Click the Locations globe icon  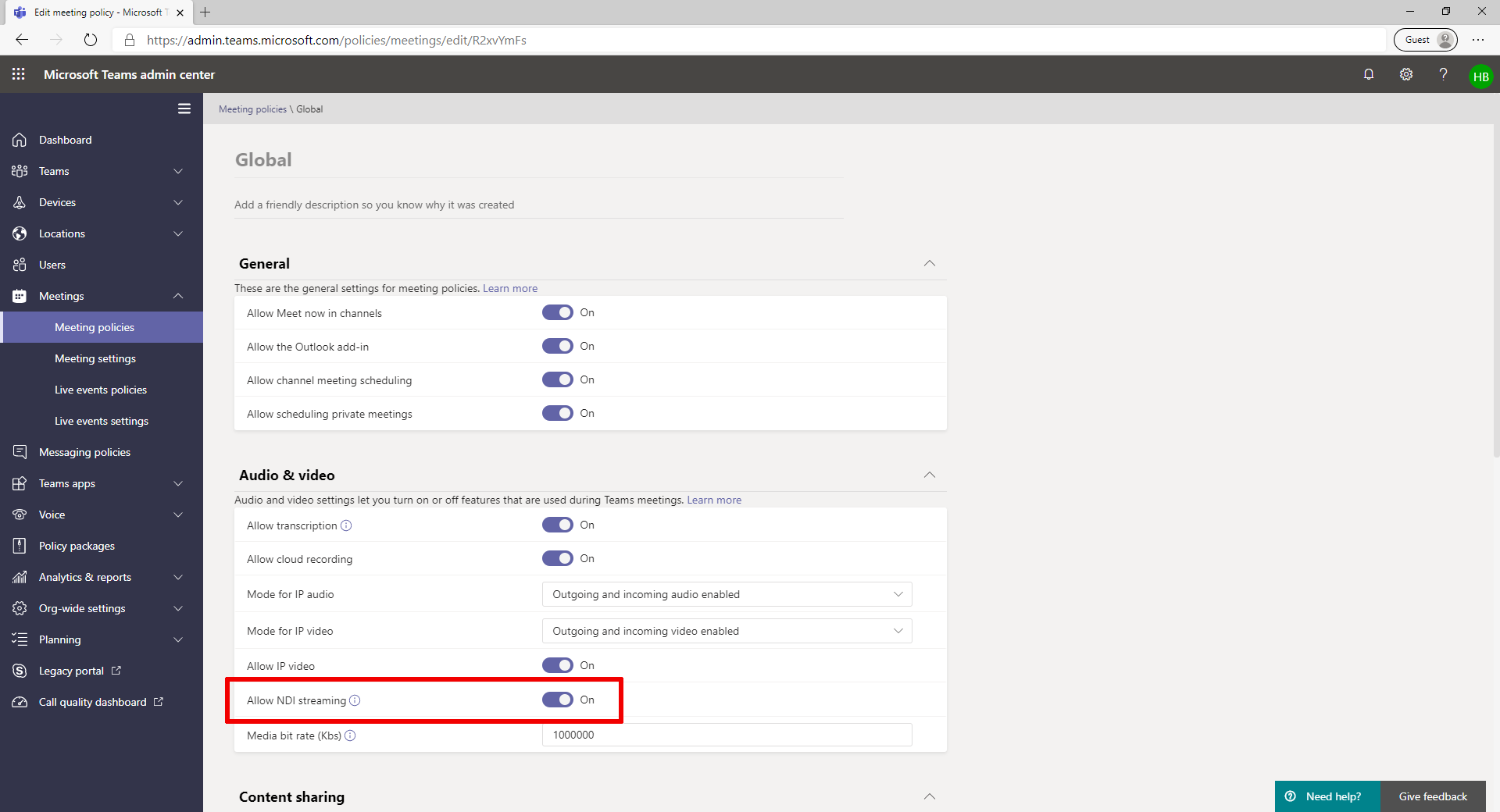click(x=20, y=233)
